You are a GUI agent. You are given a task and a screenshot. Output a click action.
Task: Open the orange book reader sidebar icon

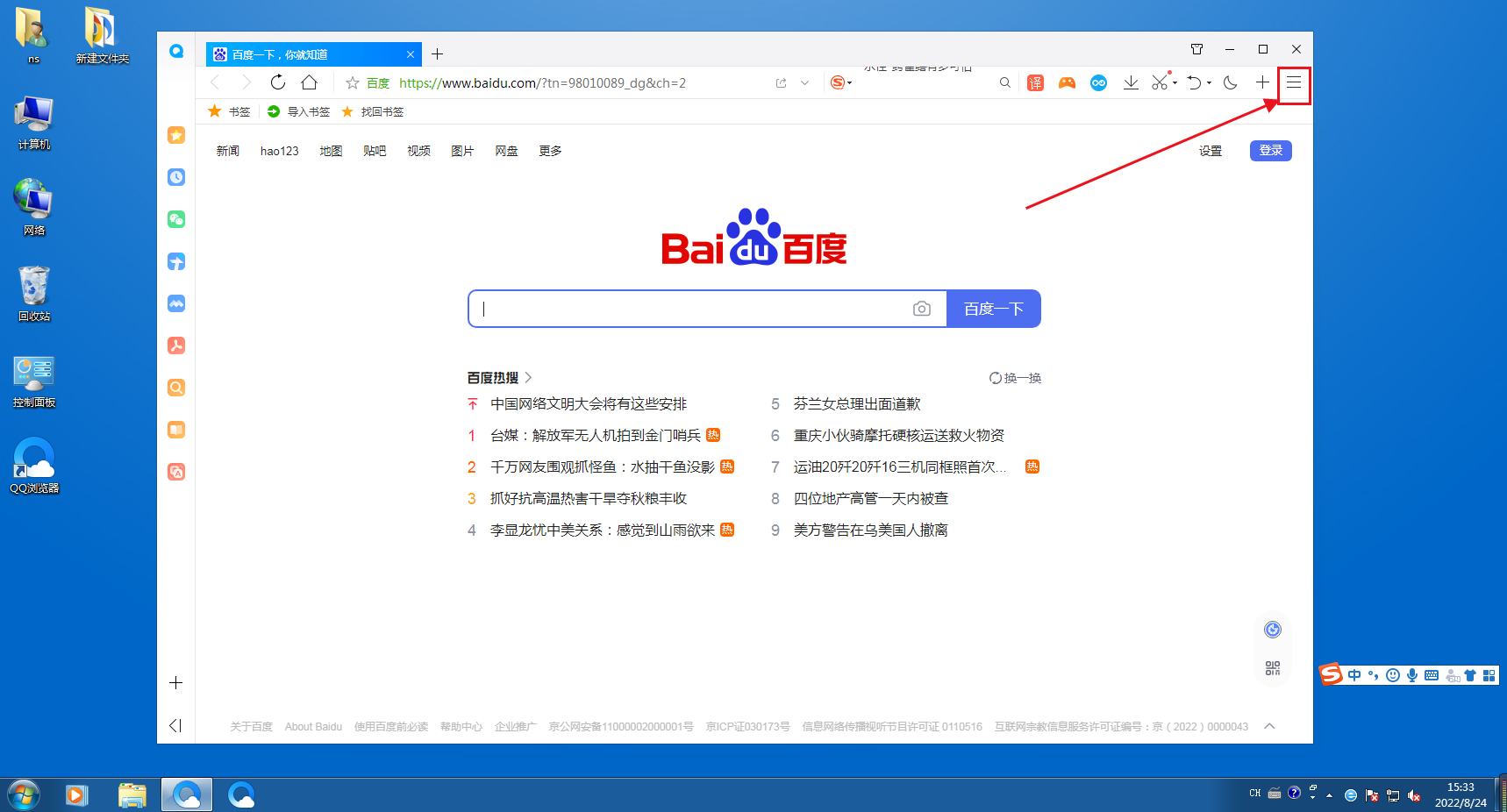(x=176, y=430)
